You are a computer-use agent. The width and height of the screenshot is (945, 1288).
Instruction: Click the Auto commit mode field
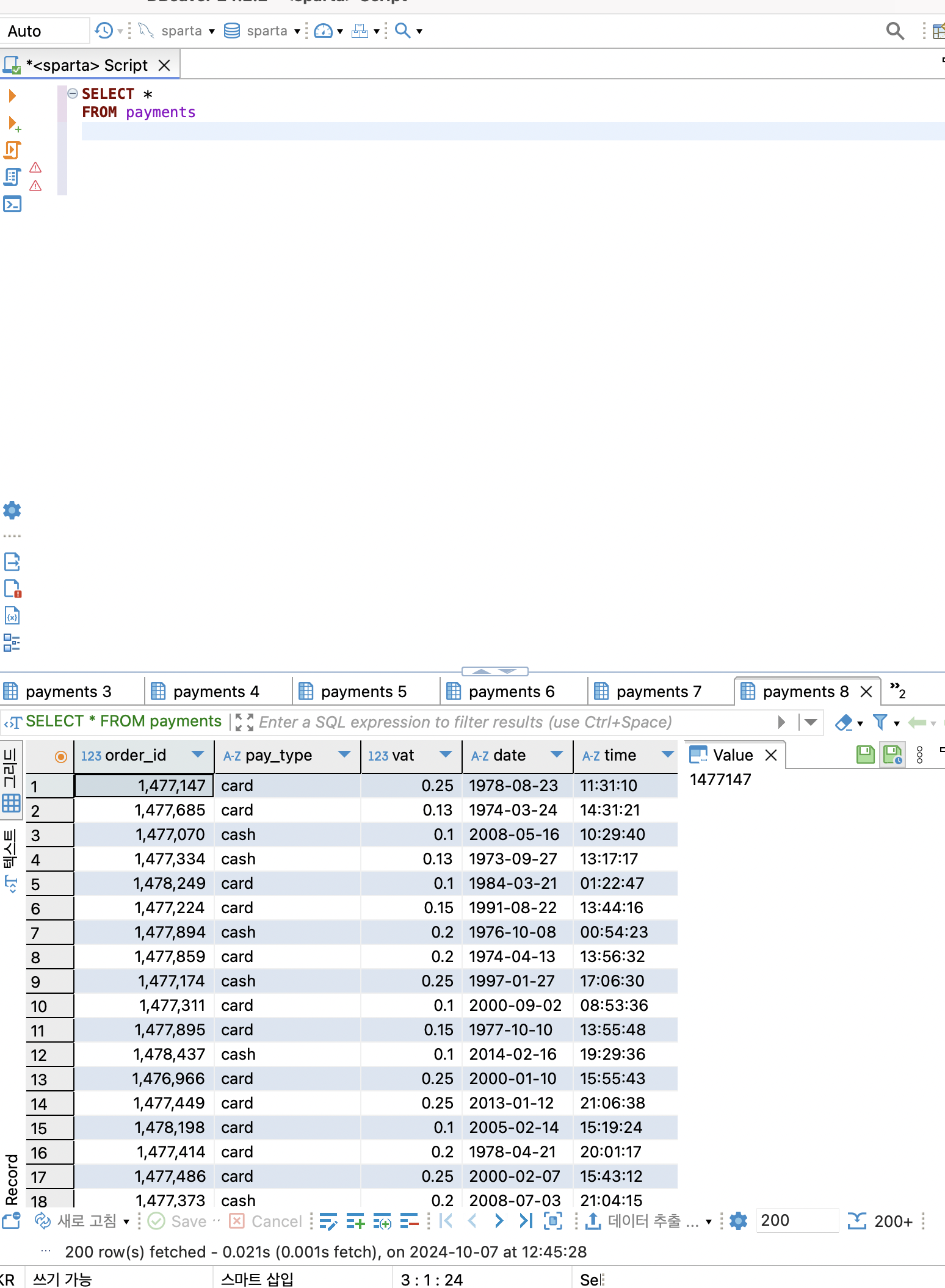click(45, 31)
